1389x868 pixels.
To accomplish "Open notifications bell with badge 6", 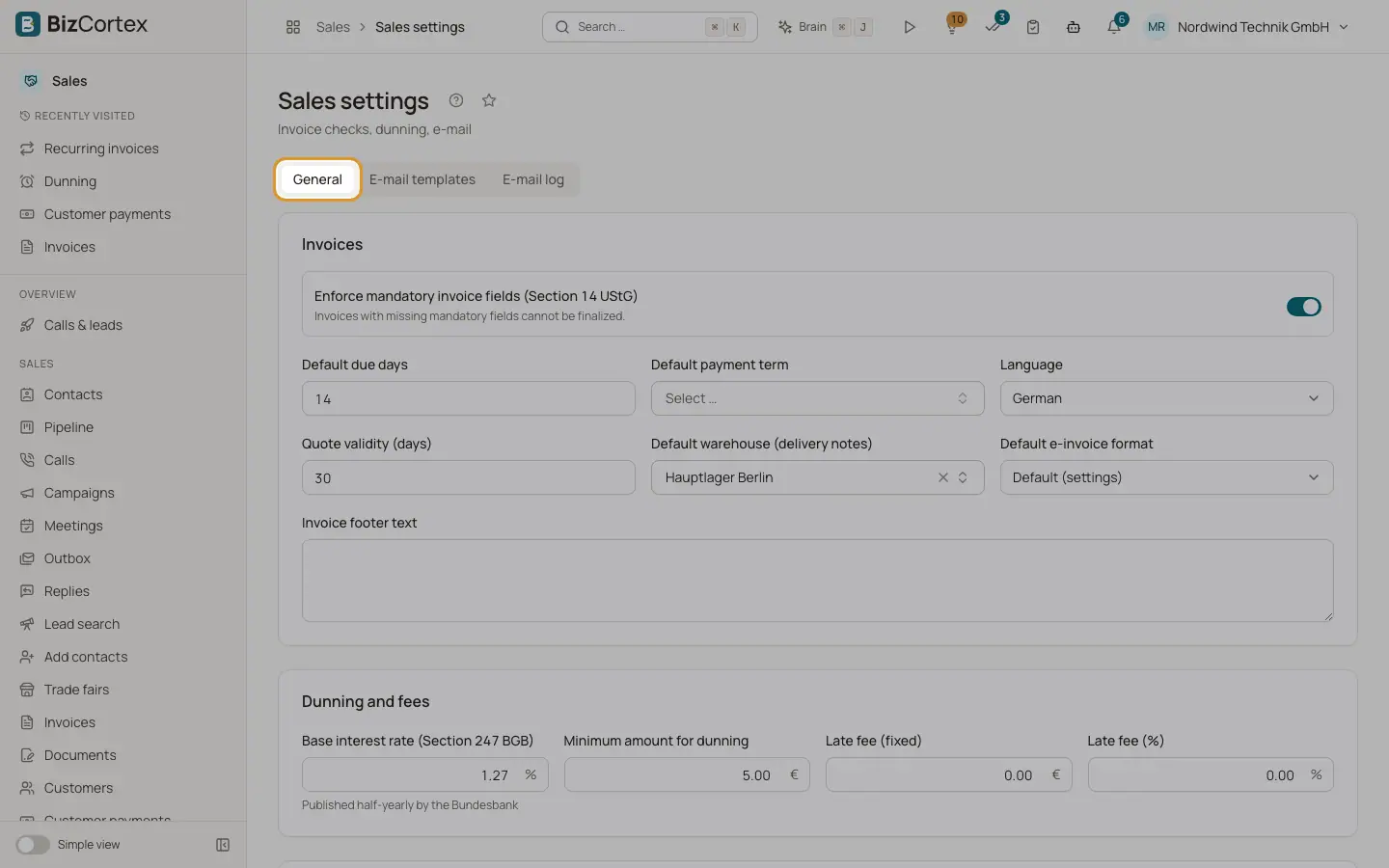I will (x=1115, y=26).
